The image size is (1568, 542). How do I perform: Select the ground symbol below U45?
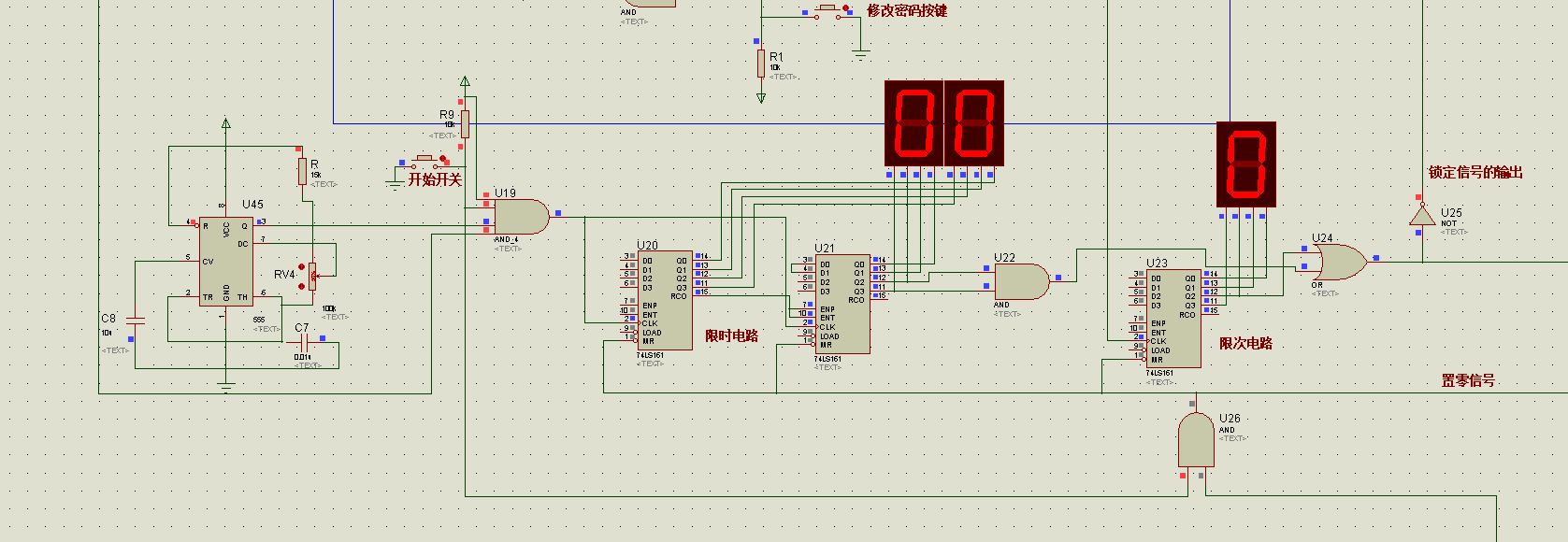225,383
